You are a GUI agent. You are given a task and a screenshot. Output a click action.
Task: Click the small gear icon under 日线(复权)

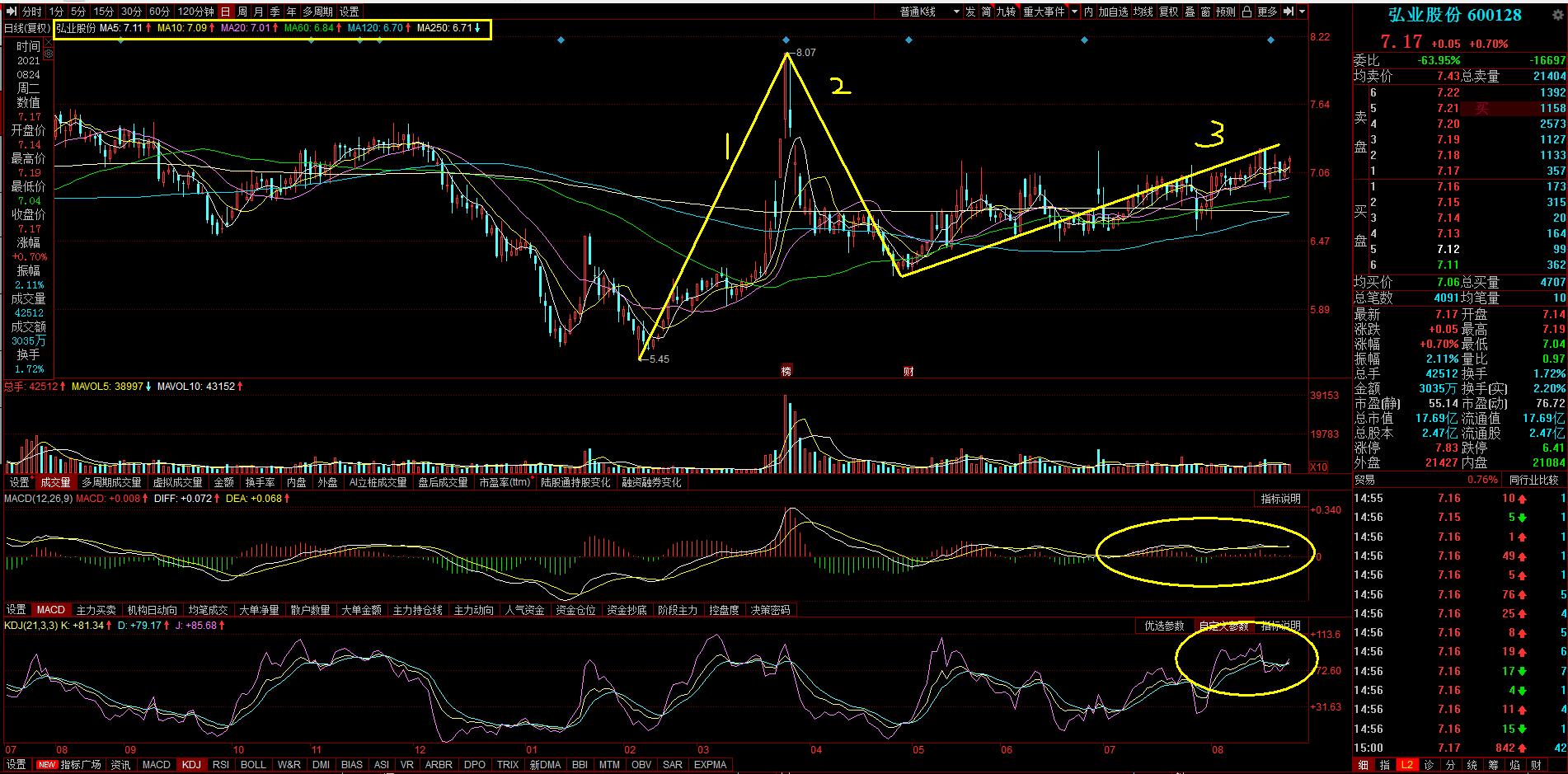49,54
